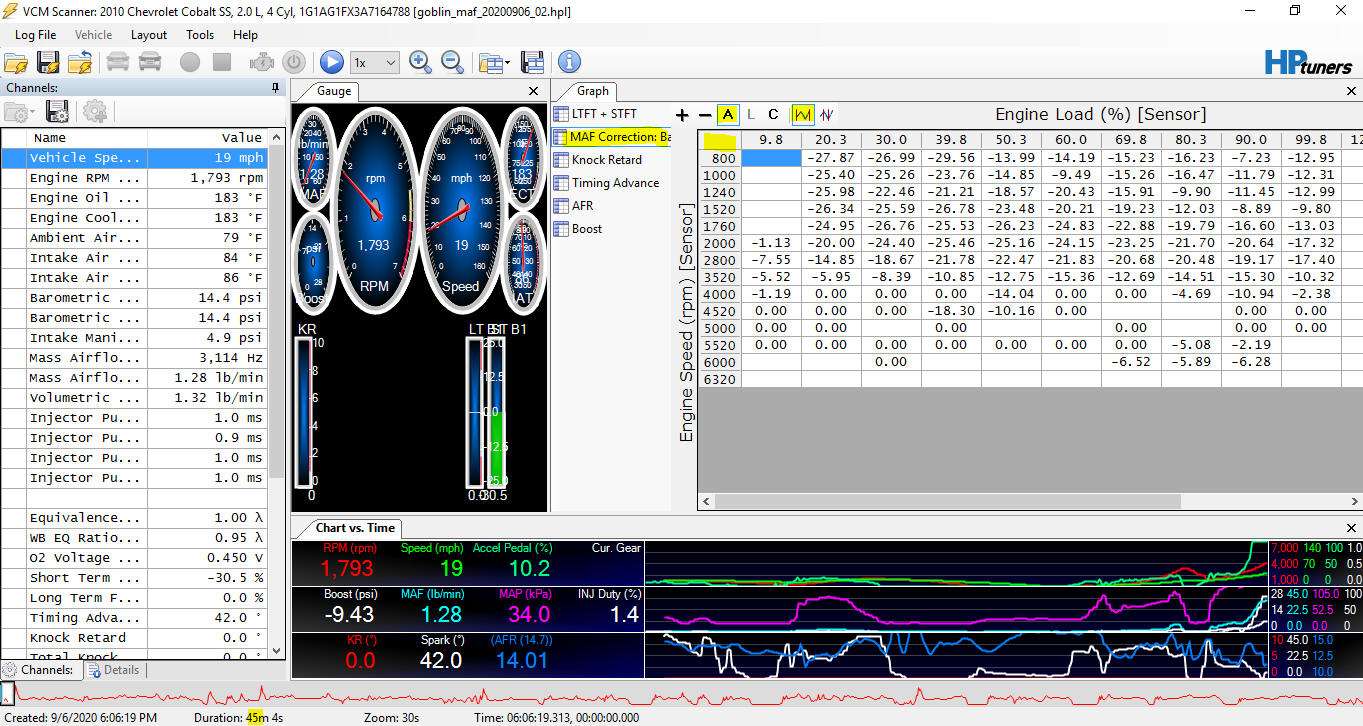Toggle the A mode button in graph toolbar
The width and height of the screenshot is (1363, 726).
[x=728, y=115]
